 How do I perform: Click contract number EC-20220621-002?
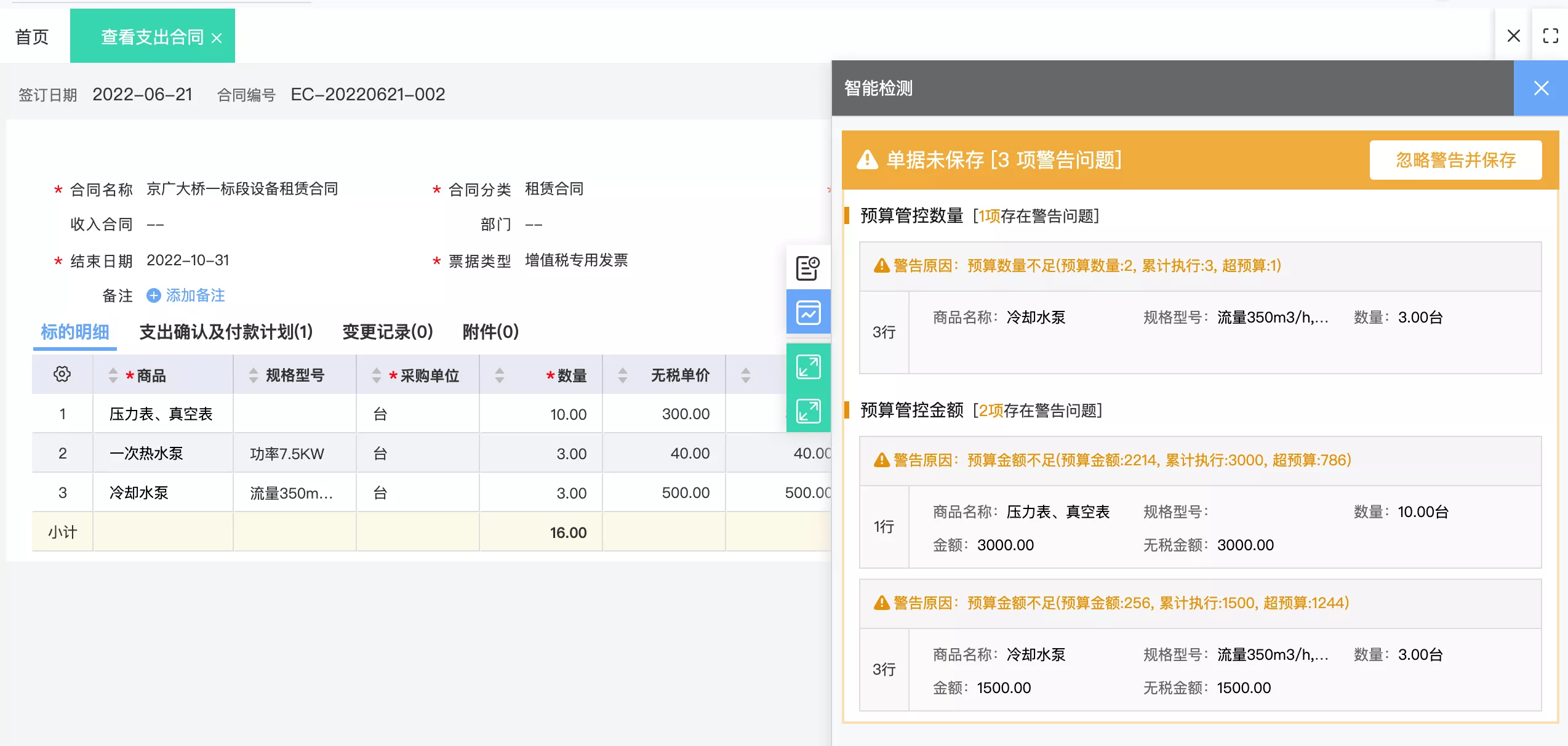pyautogui.click(x=367, y=94)
